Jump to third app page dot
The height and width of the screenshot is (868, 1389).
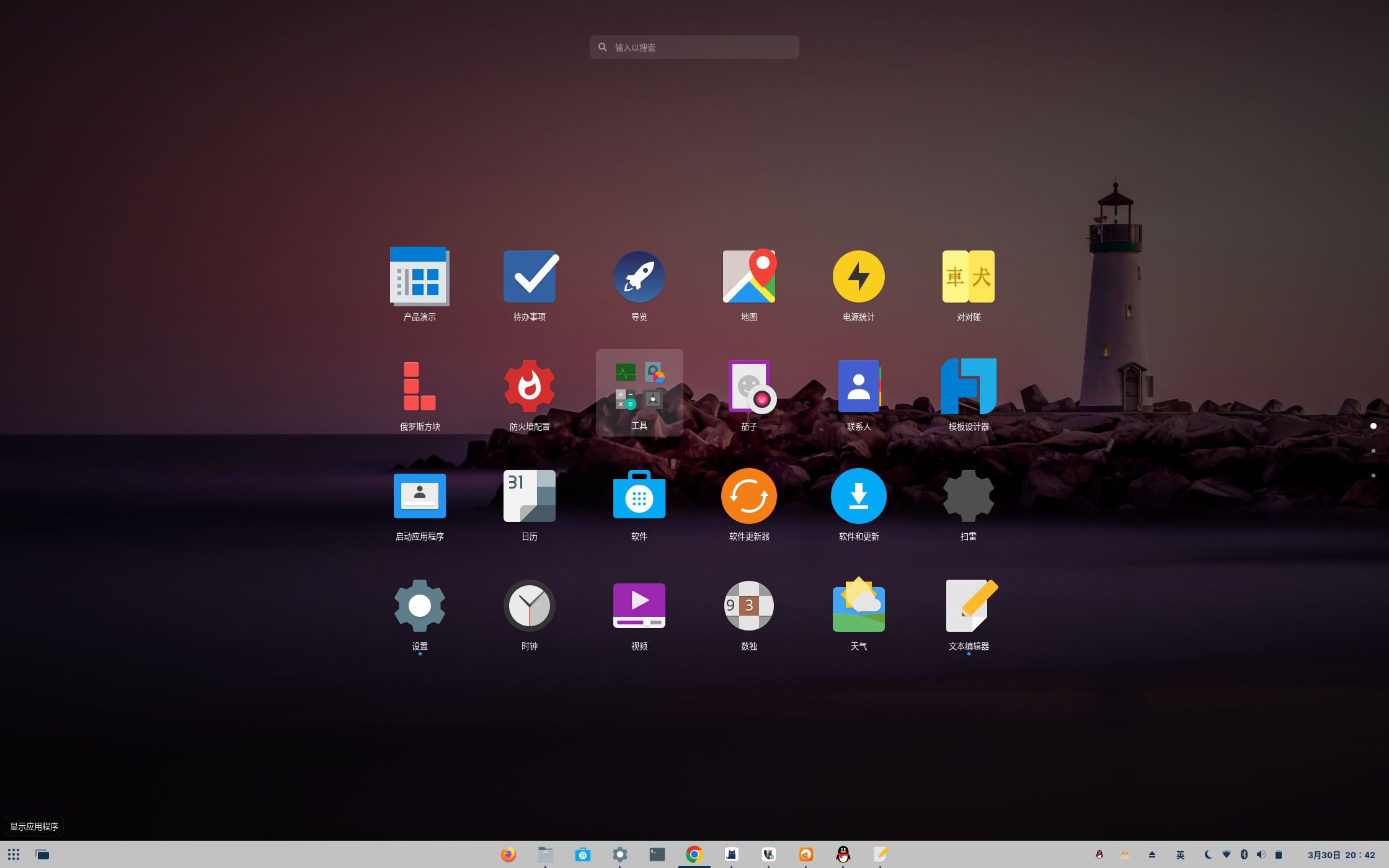(1373, 476)
